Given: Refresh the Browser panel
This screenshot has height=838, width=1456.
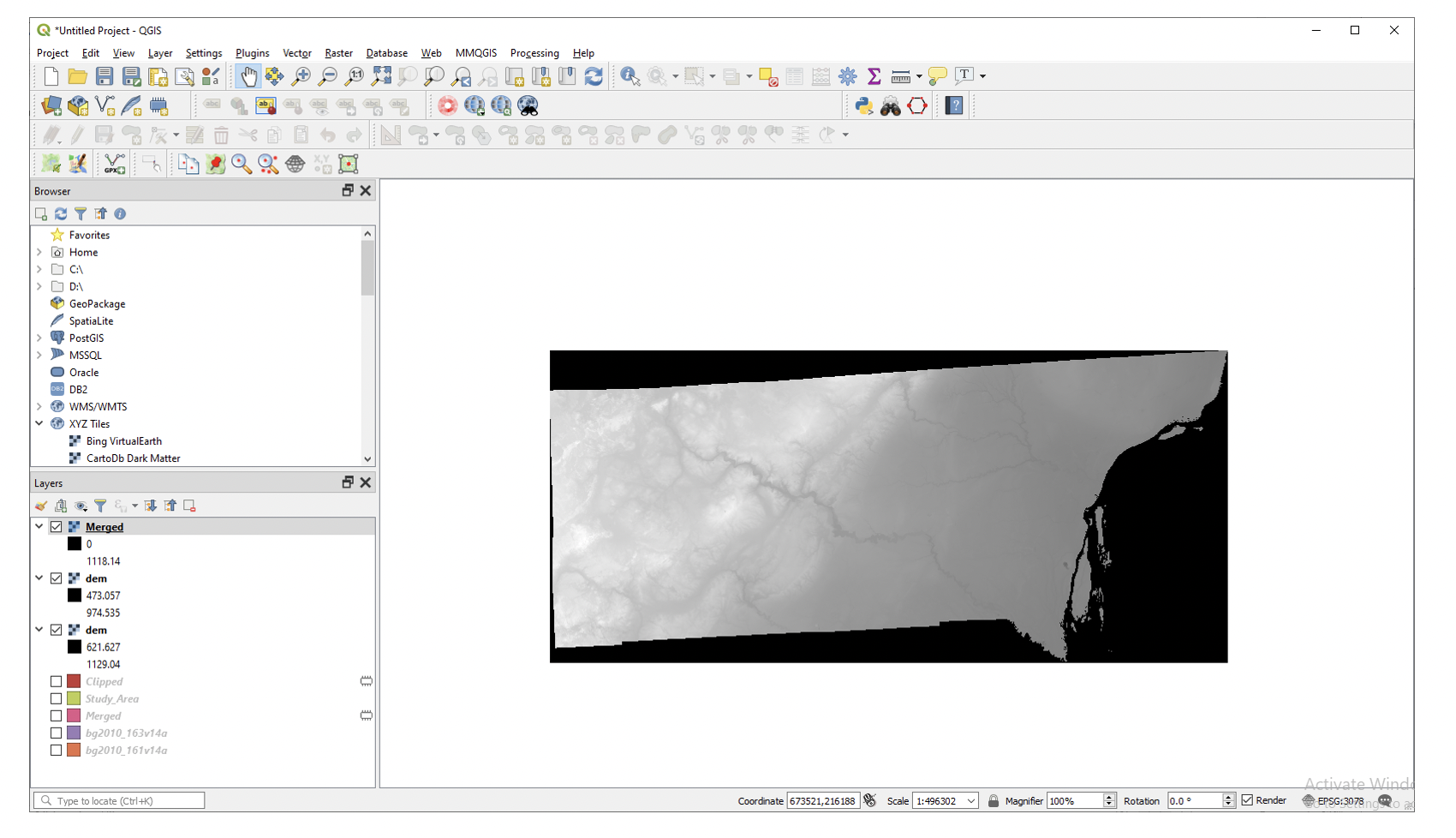Looking at the screenshot, I should tap(61, 213).
